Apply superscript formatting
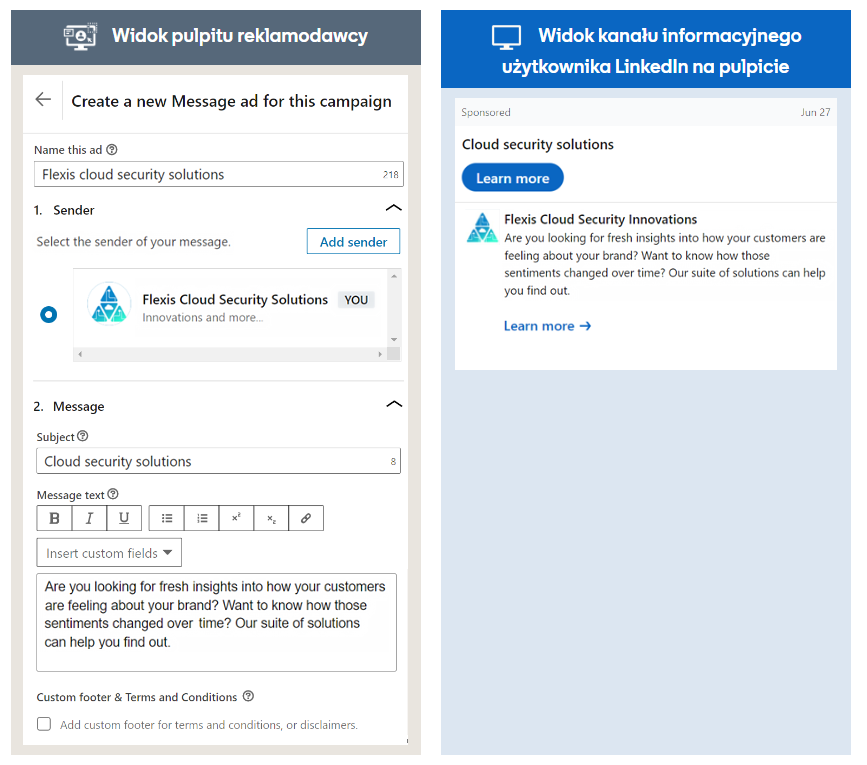Viewport: 867px width, 765px height. pyautogui.click(x=236, y=518)
